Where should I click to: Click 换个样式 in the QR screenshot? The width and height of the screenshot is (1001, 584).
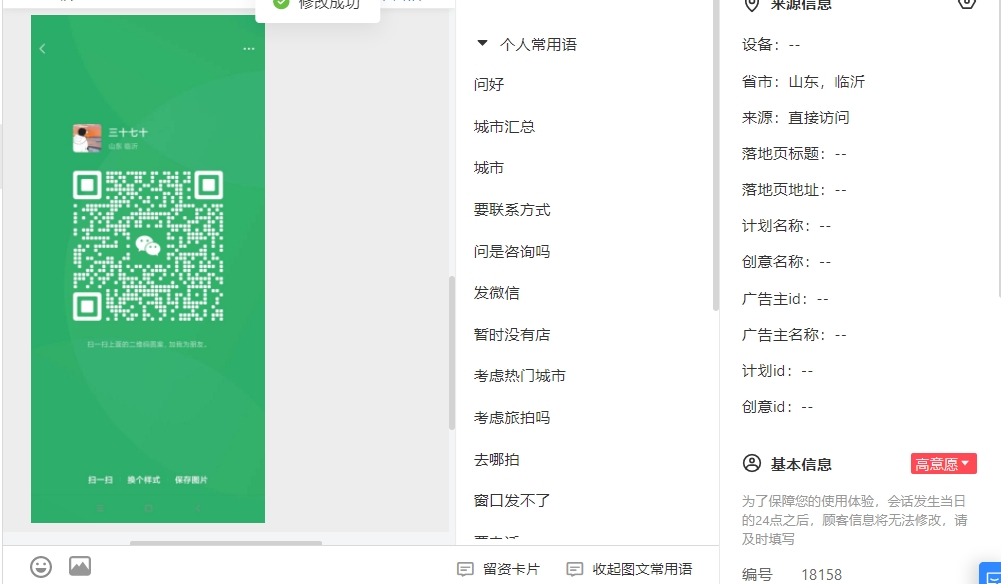(144, 480)
